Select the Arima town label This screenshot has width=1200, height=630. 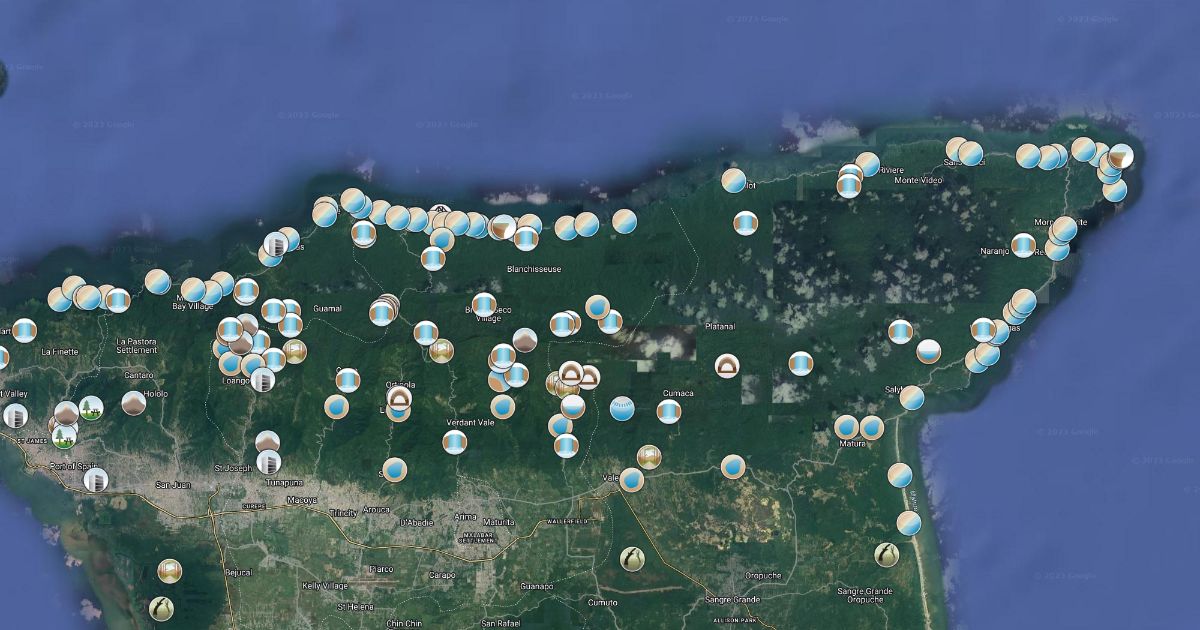pos(465,516)
